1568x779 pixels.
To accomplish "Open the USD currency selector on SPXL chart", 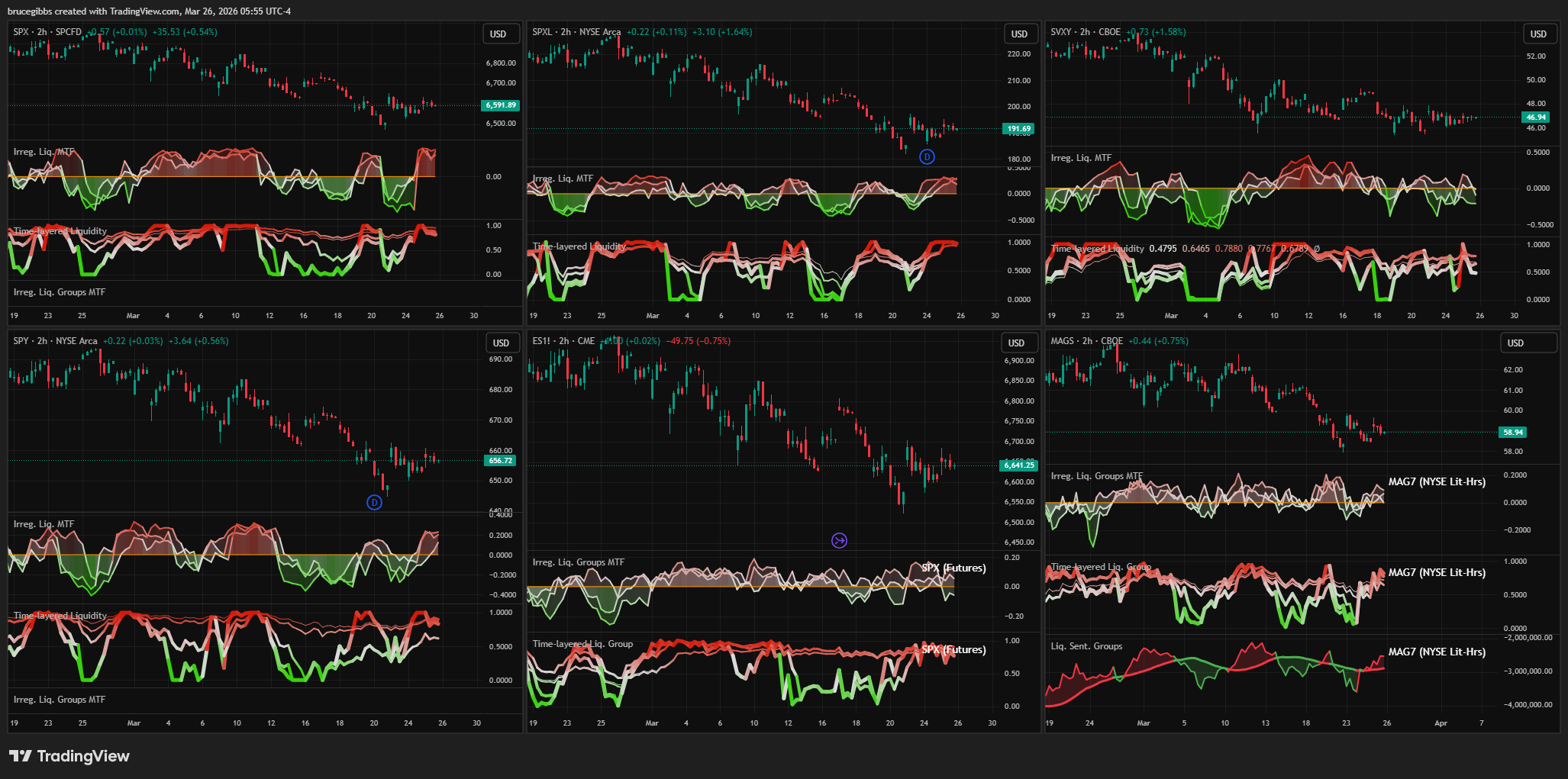I will coord(1020,34).
